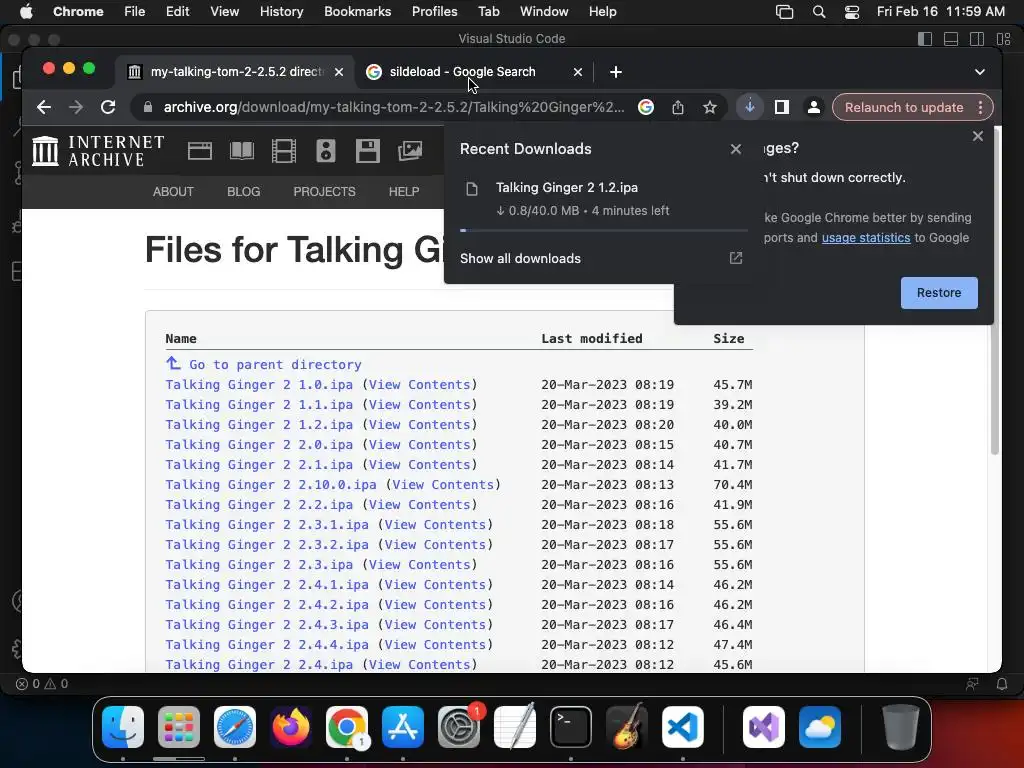Open downloads in new window icon
This screenshot has height=768, width=1024.
point(736,258)
